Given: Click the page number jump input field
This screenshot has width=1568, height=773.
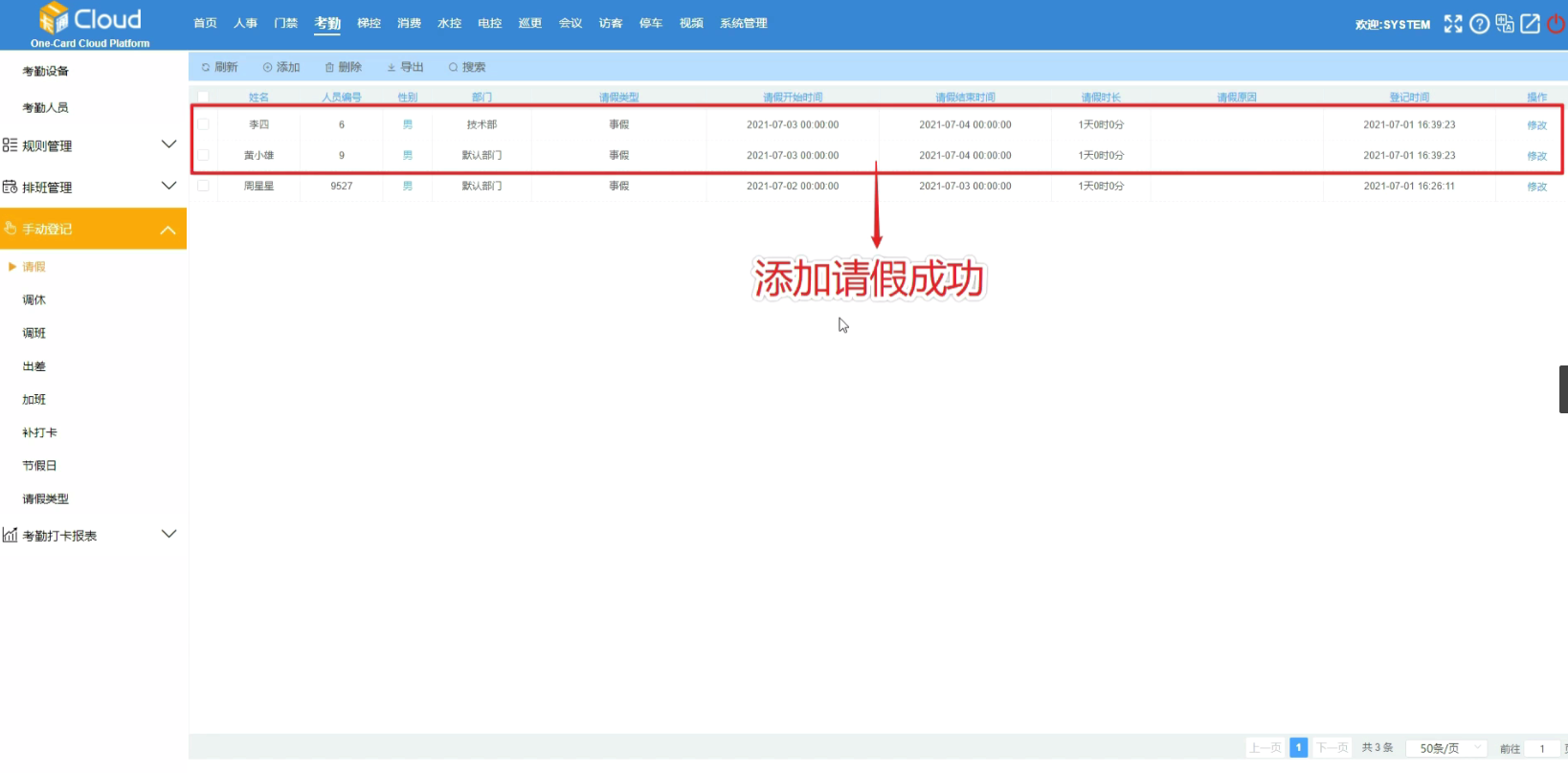Looking at the screenshot, I should [1542, 748].
